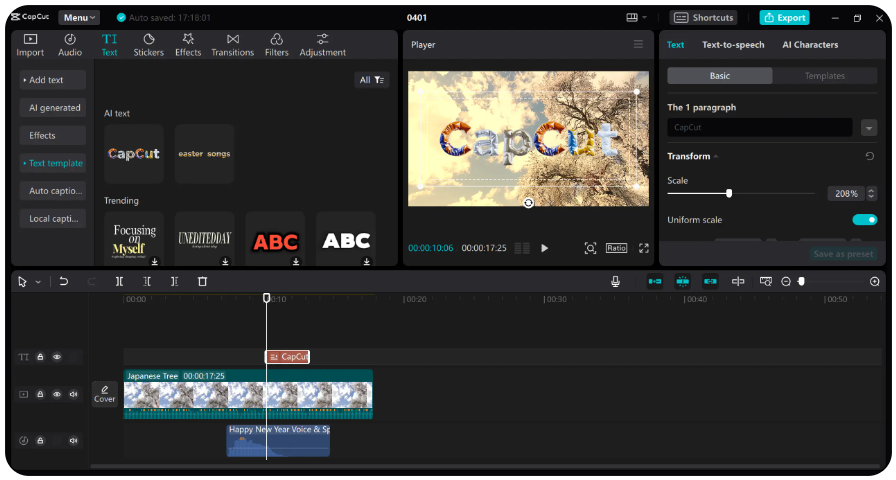
Task: Click the split clip tool
Action: tap(119, 281)
